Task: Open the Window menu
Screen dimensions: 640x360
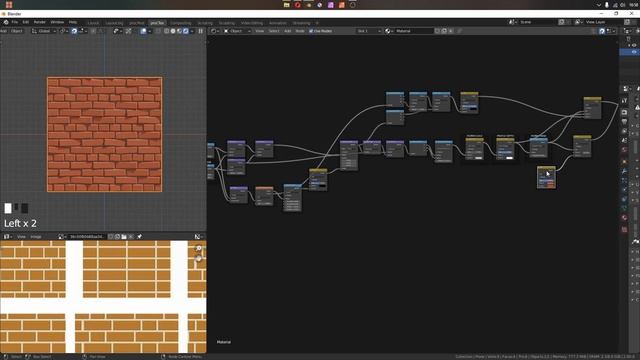Action: [x=57, y=22]
